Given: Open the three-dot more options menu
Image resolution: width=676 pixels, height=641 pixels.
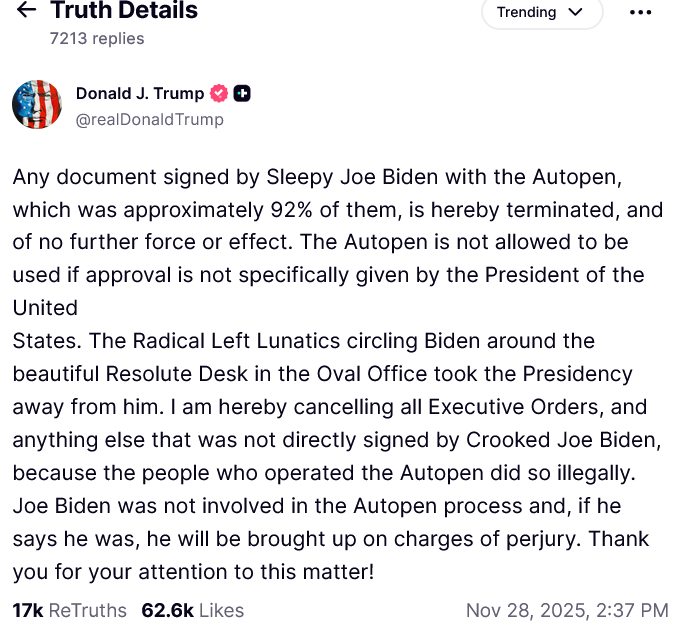Looking at the screenshot, I should pos(640,13).
